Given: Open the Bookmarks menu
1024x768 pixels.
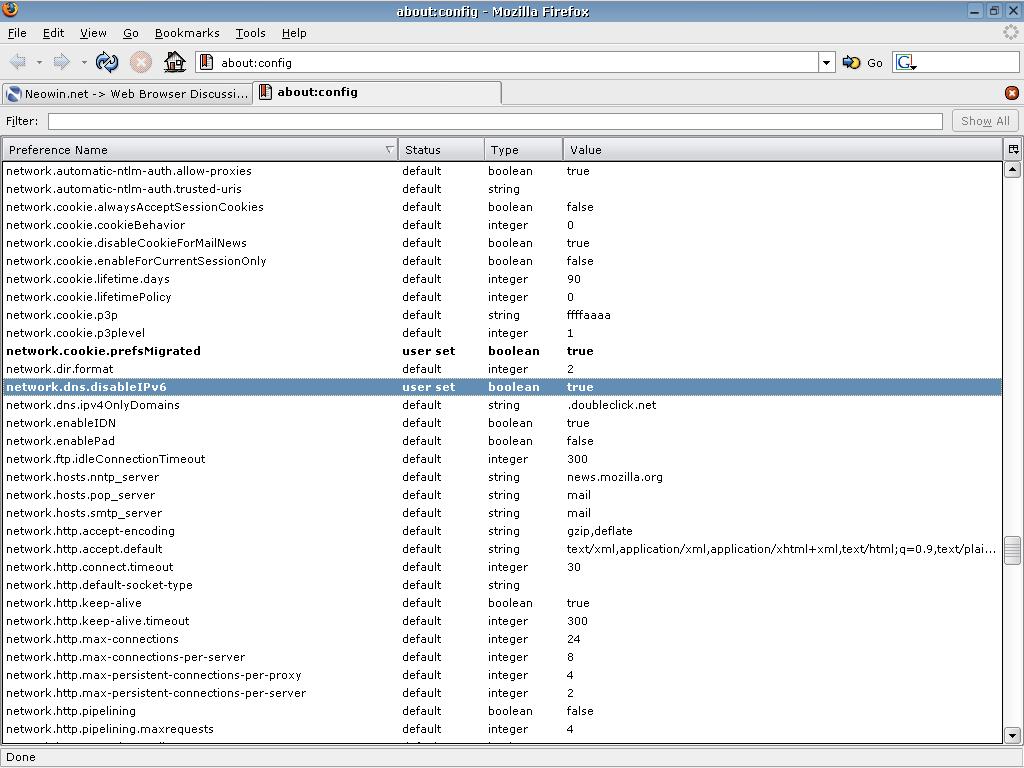Looking at the screenshot, I should click(187, 33).
